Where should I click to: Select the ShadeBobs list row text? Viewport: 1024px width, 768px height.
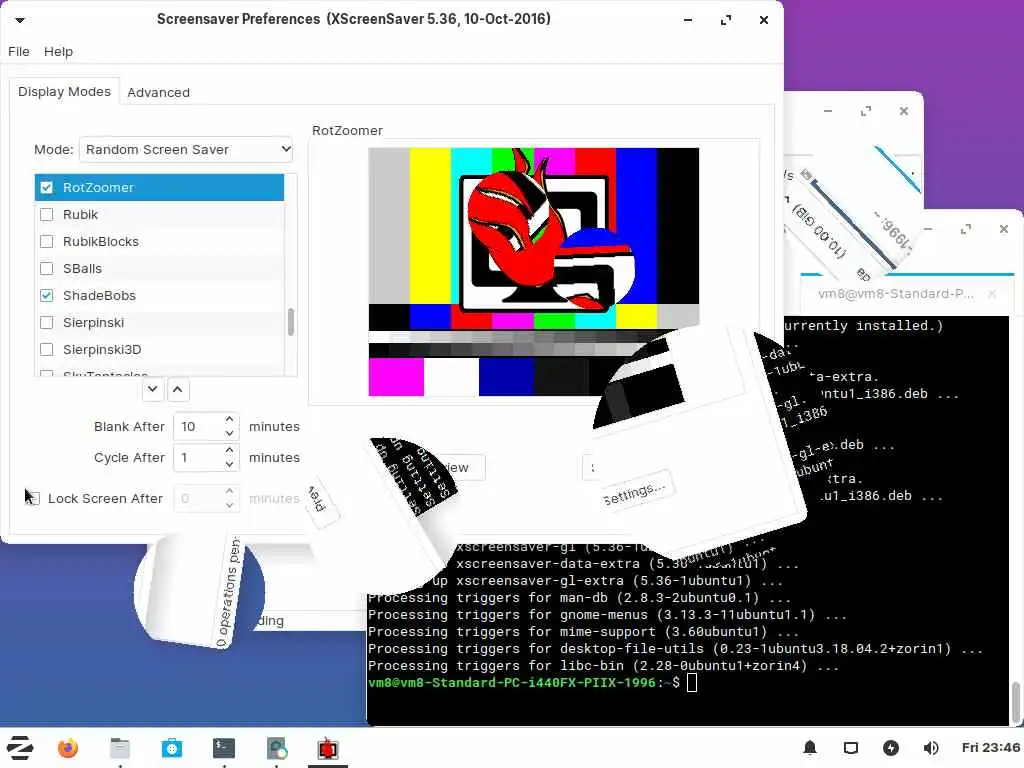coord(99,295)
